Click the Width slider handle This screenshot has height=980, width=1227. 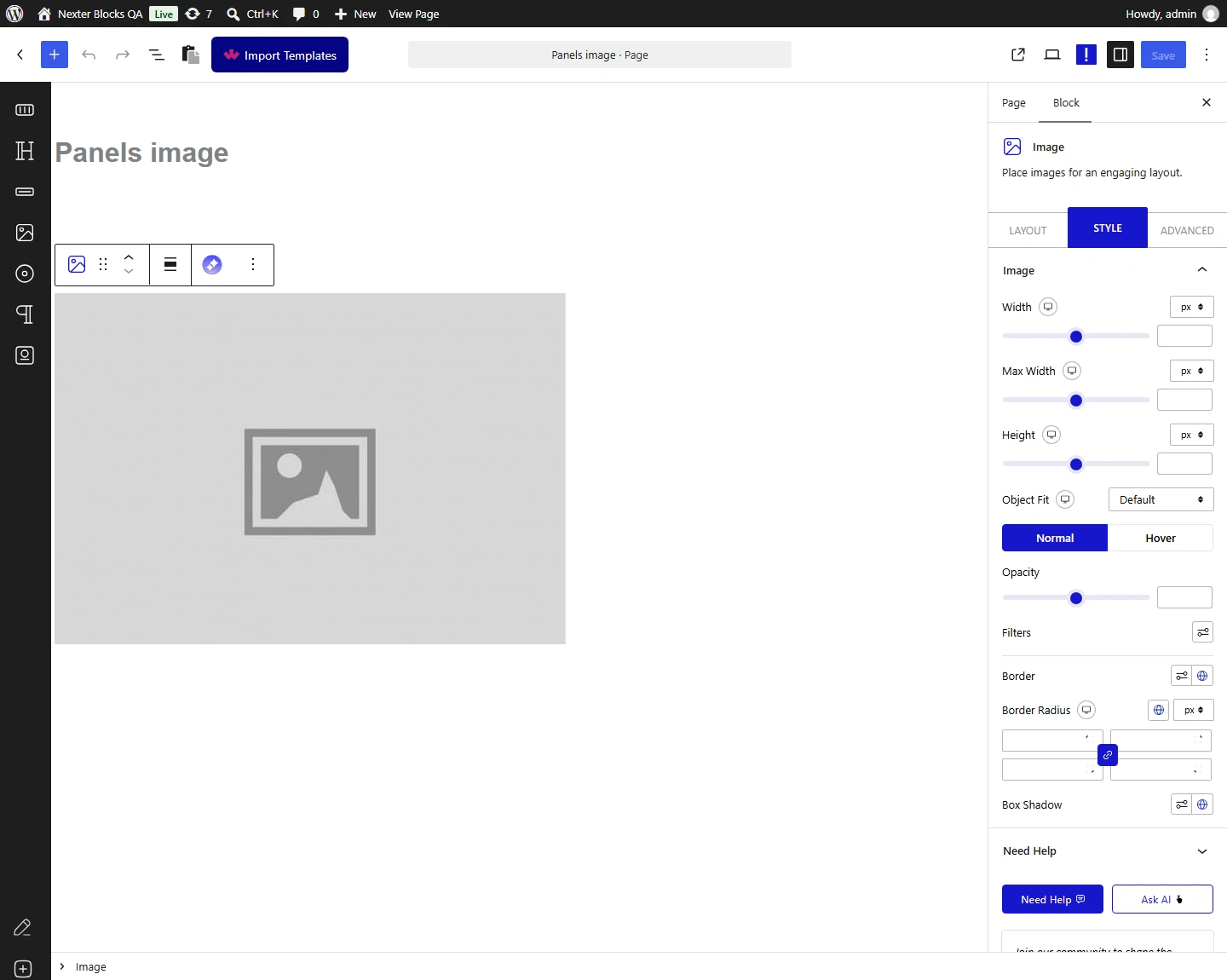point(1076,337)
